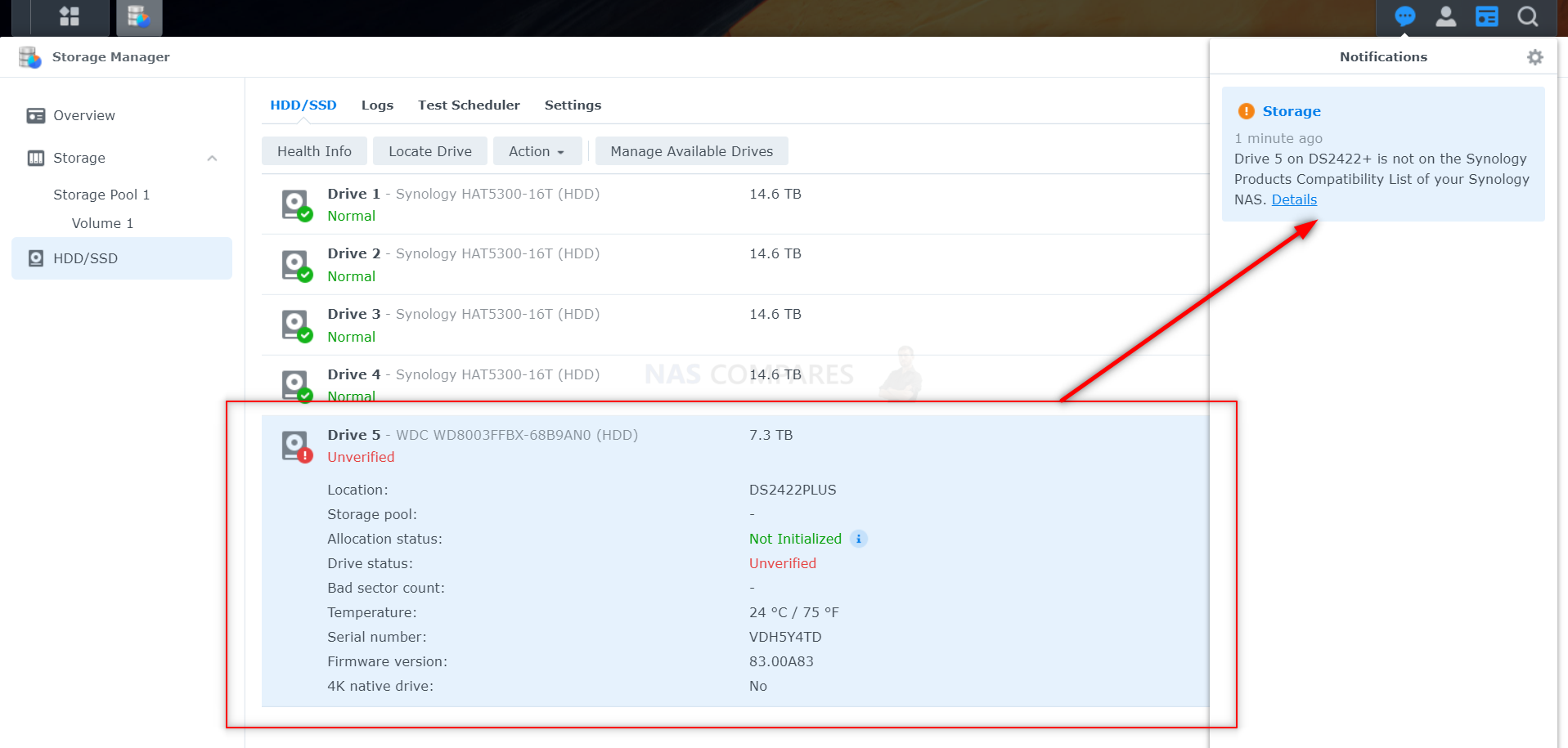The width and height of the screenshot is (1568, 748).
Task: Click the temperature 24 °C / 75 °F value
Action: tap(794, 612)
